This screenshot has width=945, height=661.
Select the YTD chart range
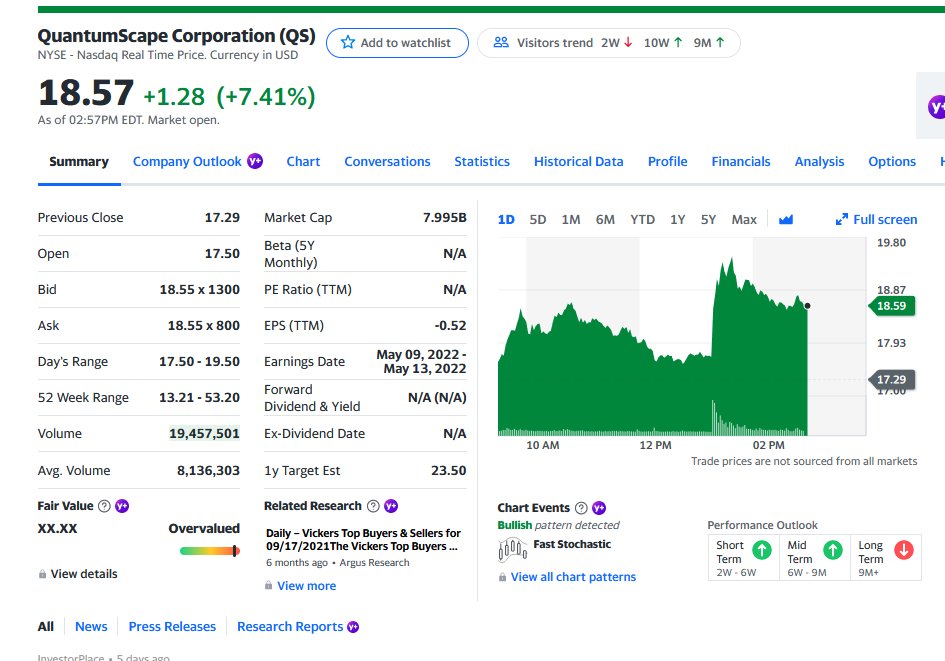tap(642, 219)
